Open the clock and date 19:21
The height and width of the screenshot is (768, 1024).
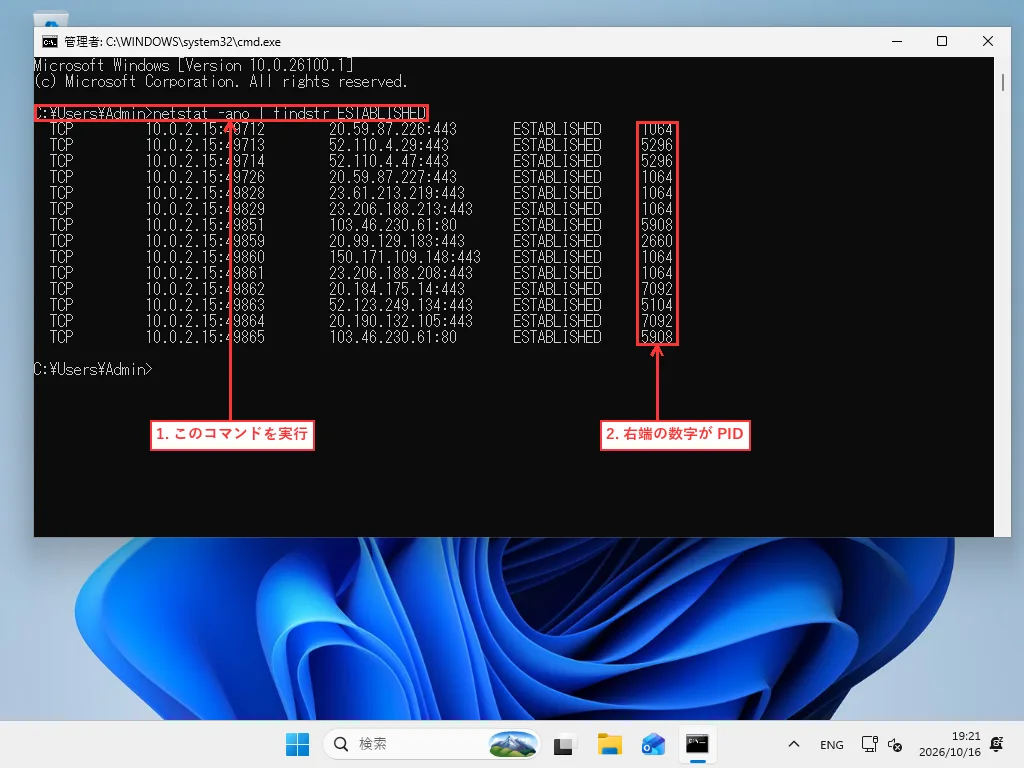(950, 744)
